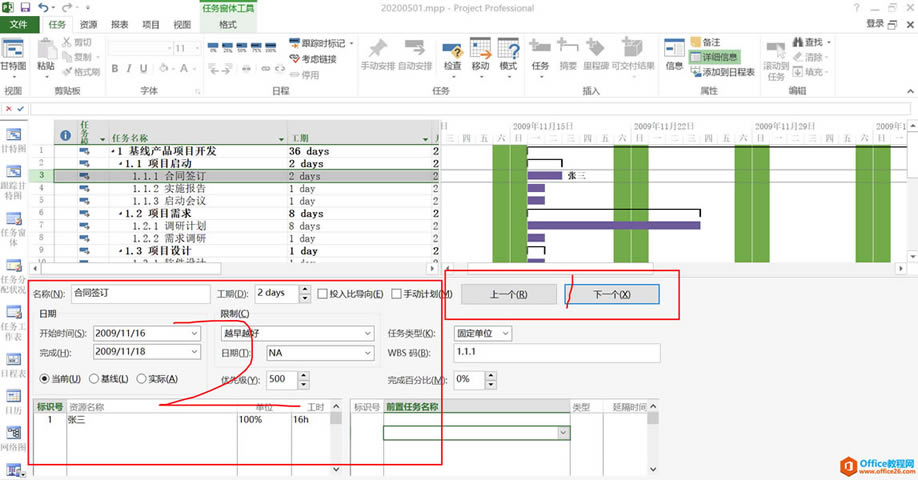Switch to the 资源 ribbon tab
The image size is (918, 480).
click(88, 23)
